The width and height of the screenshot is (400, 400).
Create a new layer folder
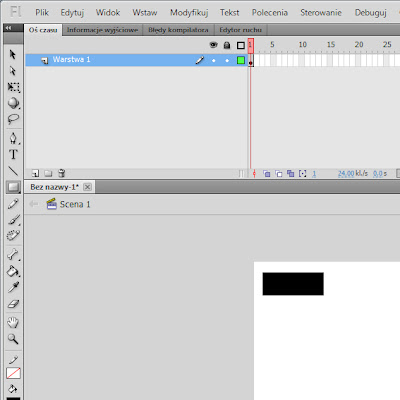[x=48, y=173]
